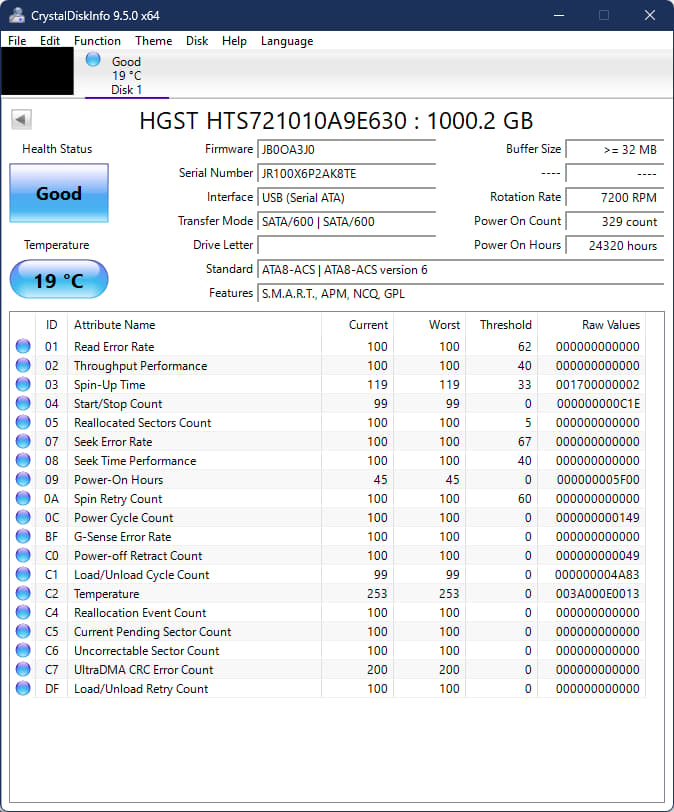Click raw value 001700000002
Screen dimensions: 674x812
point(597,385)
